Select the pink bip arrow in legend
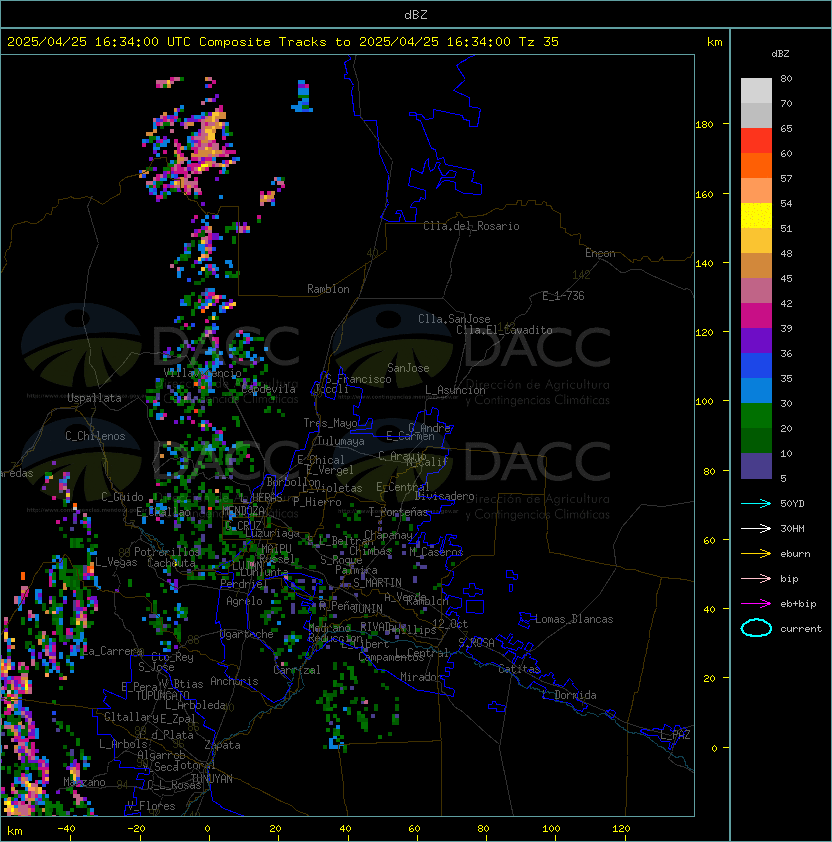The width and height of the screenshot is (832, 842). [x=756, y=579]
